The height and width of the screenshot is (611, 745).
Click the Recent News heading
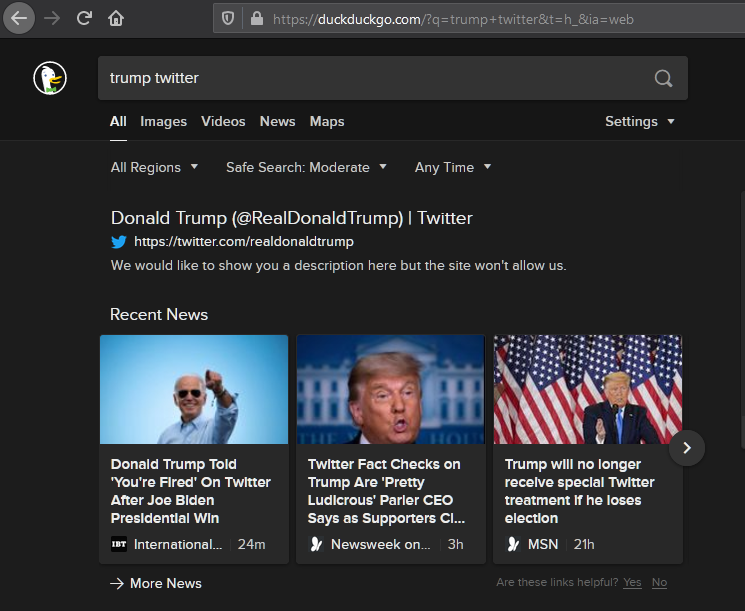[x=159, y=315]
